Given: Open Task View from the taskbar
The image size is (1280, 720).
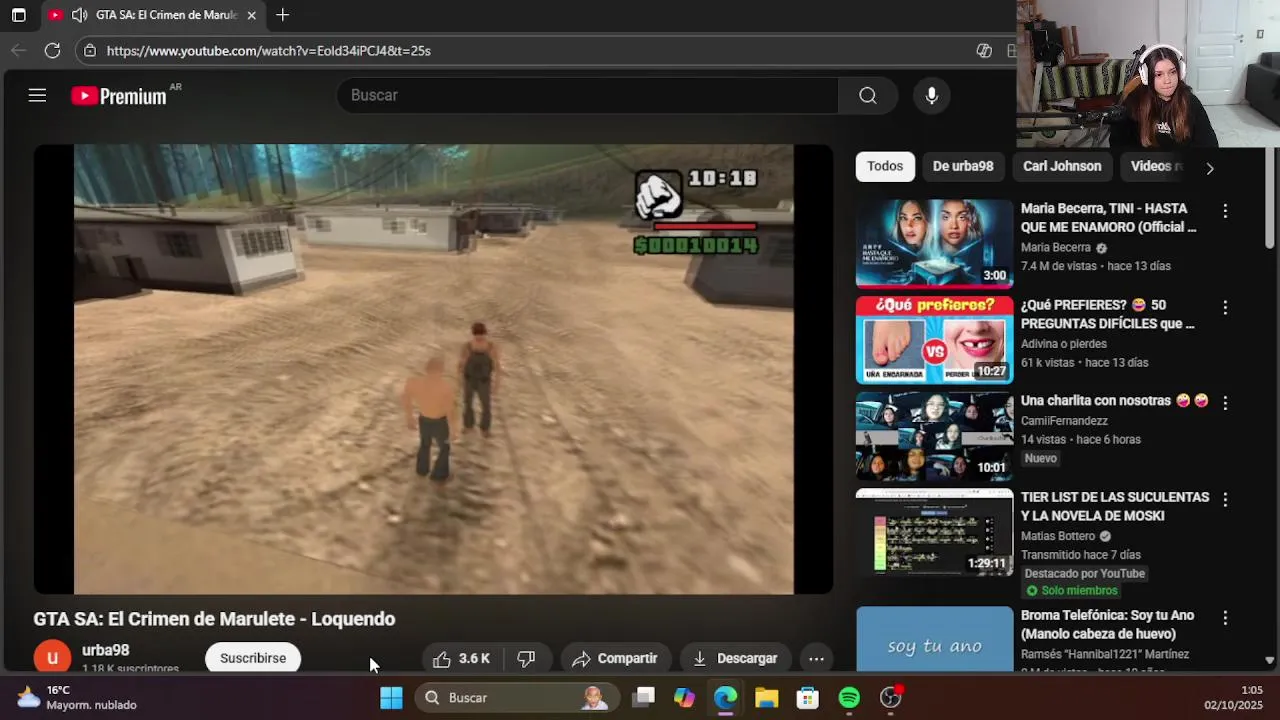Looking at the screenshot, I should (x=644, y=698).
